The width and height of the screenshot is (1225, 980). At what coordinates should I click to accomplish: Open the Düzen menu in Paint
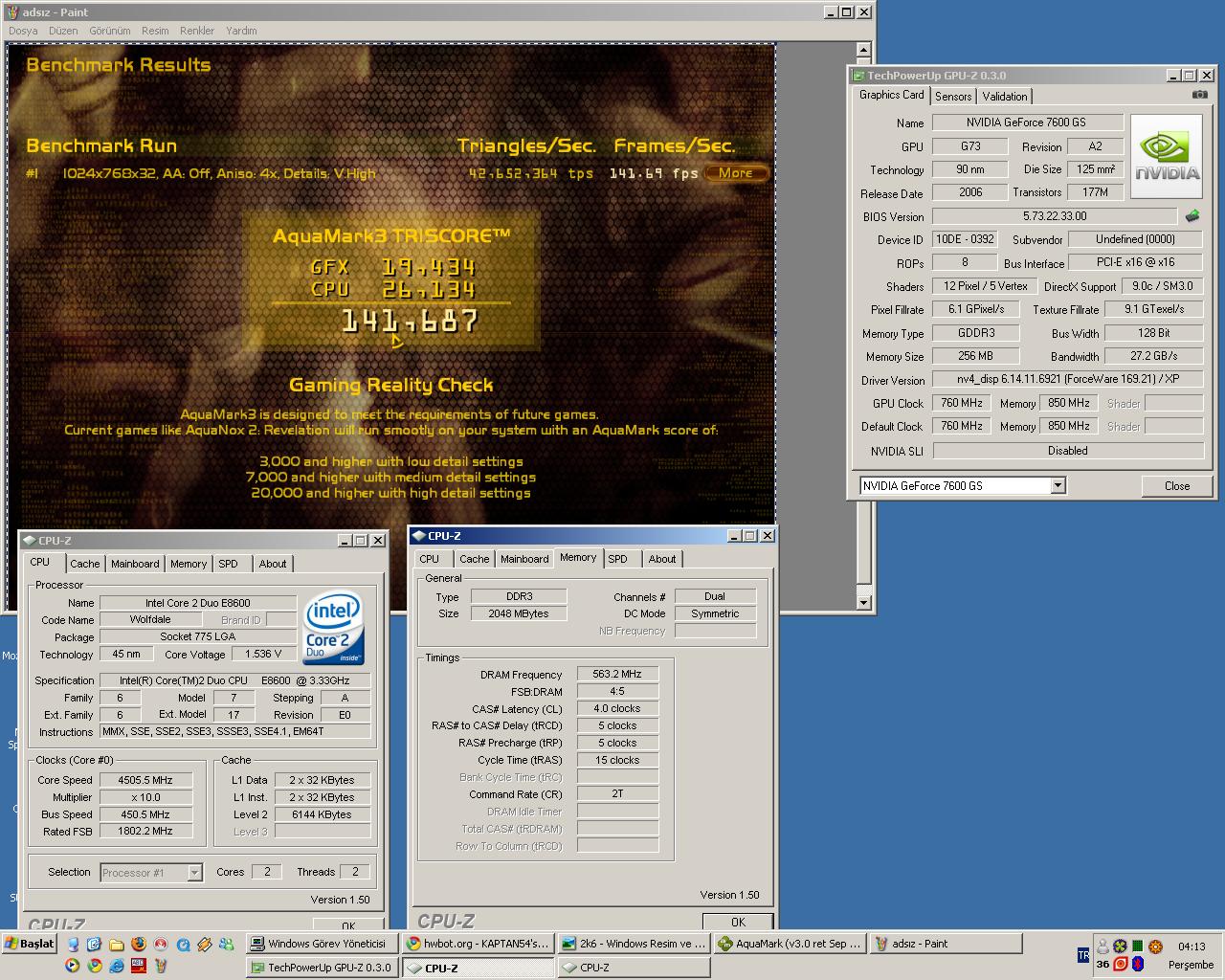coord(63,31)
